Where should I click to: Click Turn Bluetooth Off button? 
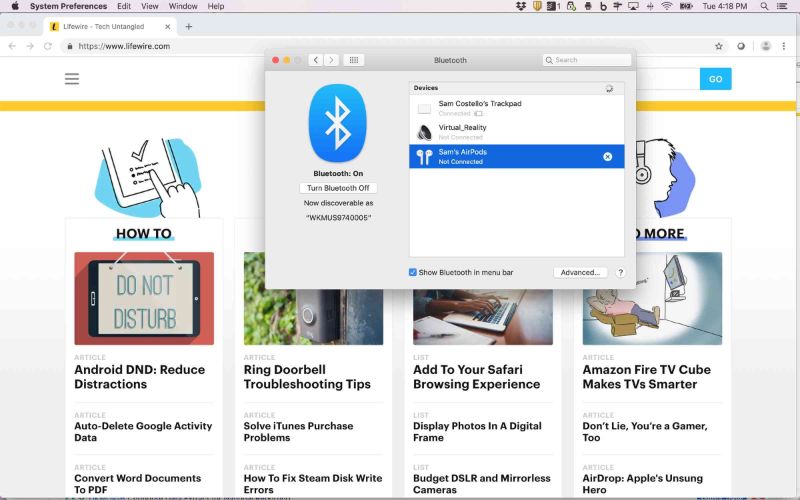pyautogui.click(x=338, y=188)
